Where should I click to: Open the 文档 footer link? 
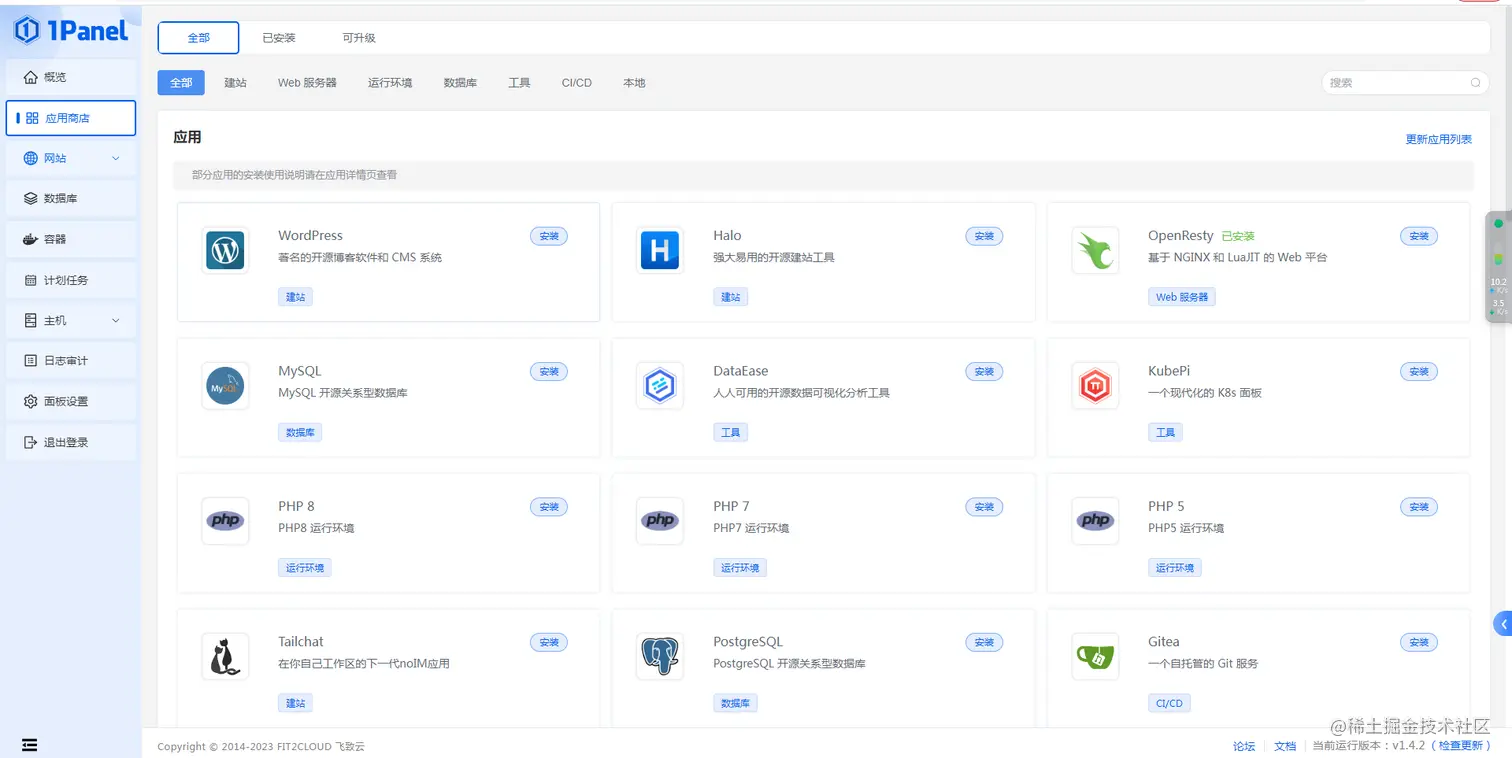tap(1286, 746)
